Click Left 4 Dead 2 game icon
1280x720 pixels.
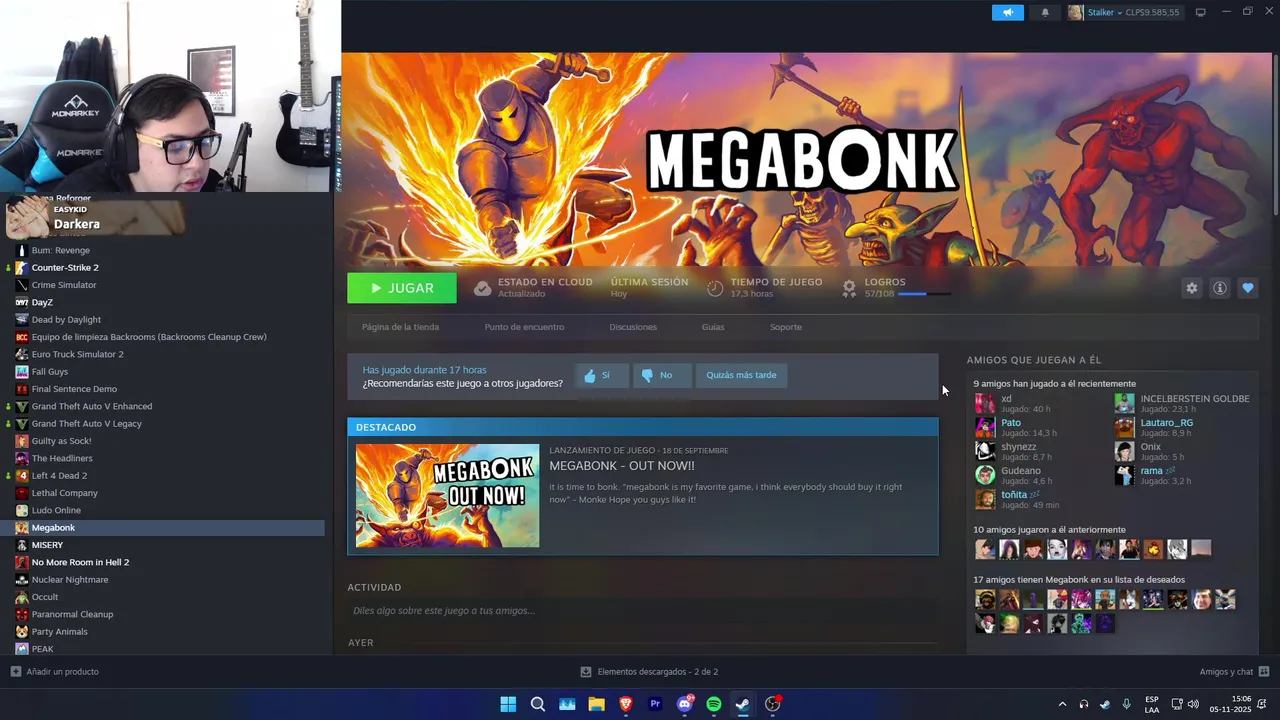[22, 475]
